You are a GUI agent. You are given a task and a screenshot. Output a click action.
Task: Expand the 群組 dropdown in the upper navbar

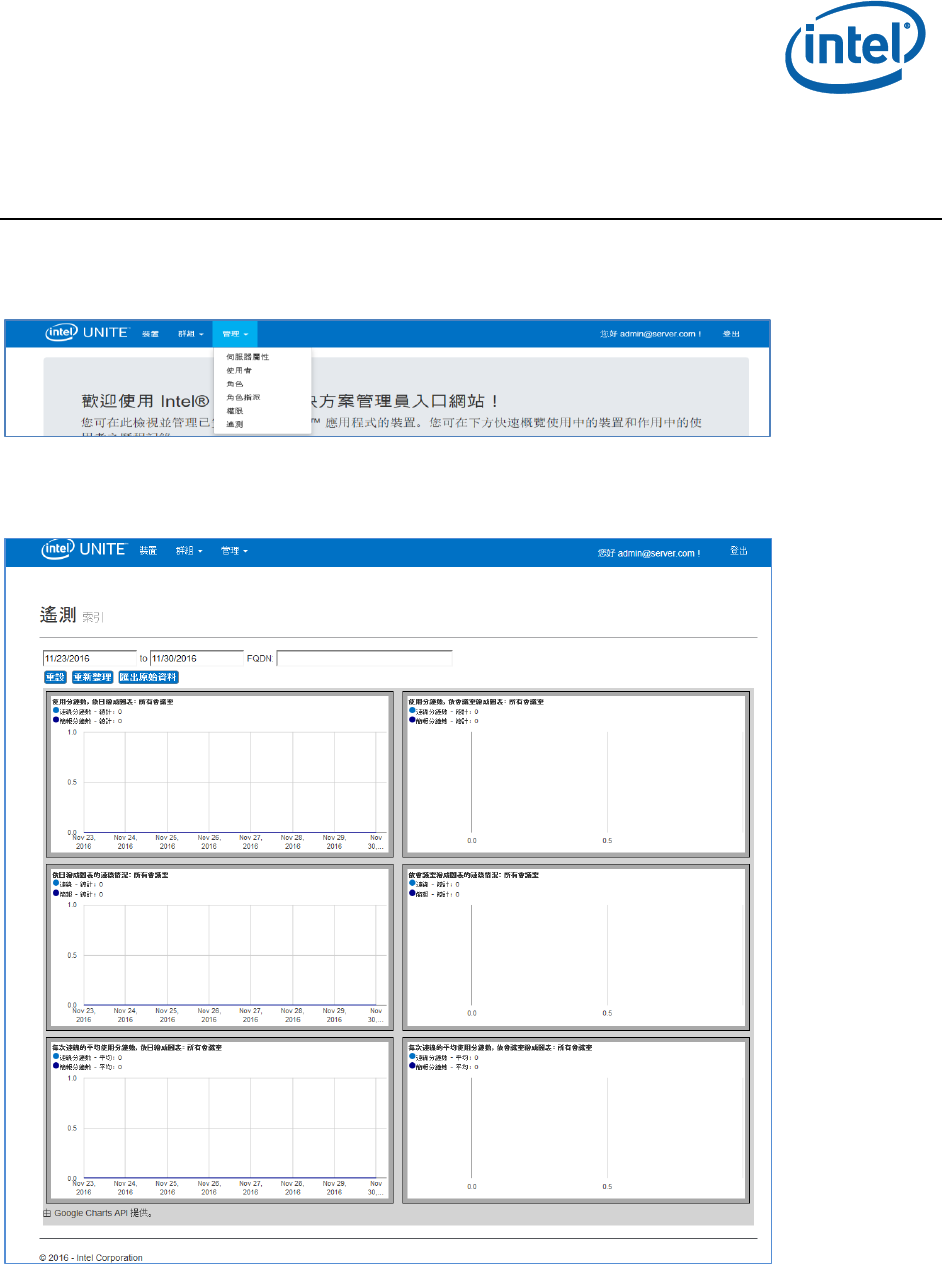click(x=190, y=334)
